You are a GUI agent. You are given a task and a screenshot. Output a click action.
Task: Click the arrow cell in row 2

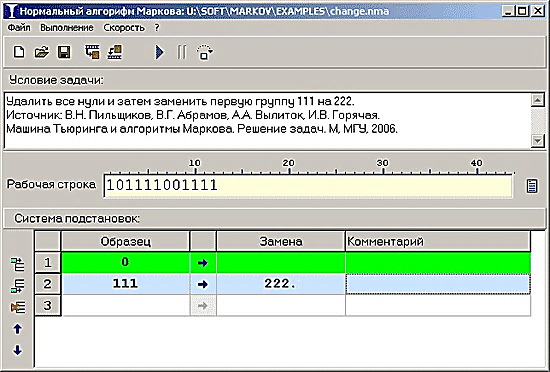click(x=203, y=284)
